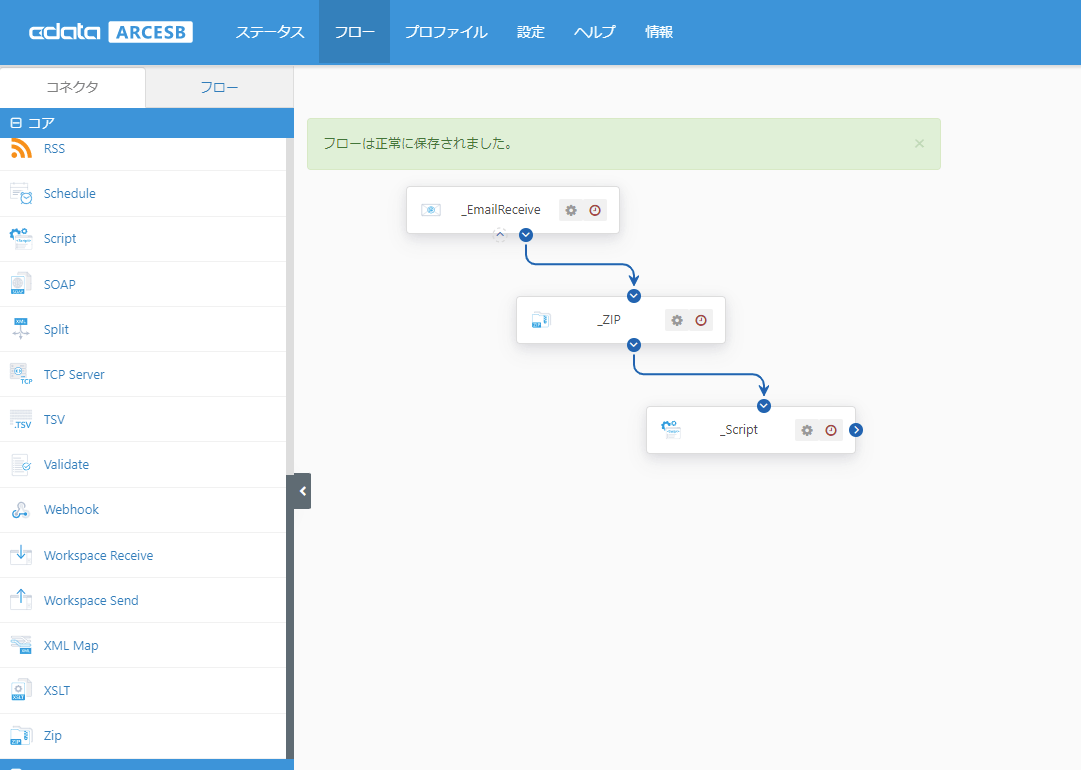Click the フローは正常に保存されました message
Viewport: 1081px width, 770px height.
pyautogui.click(x=418, y=144)
